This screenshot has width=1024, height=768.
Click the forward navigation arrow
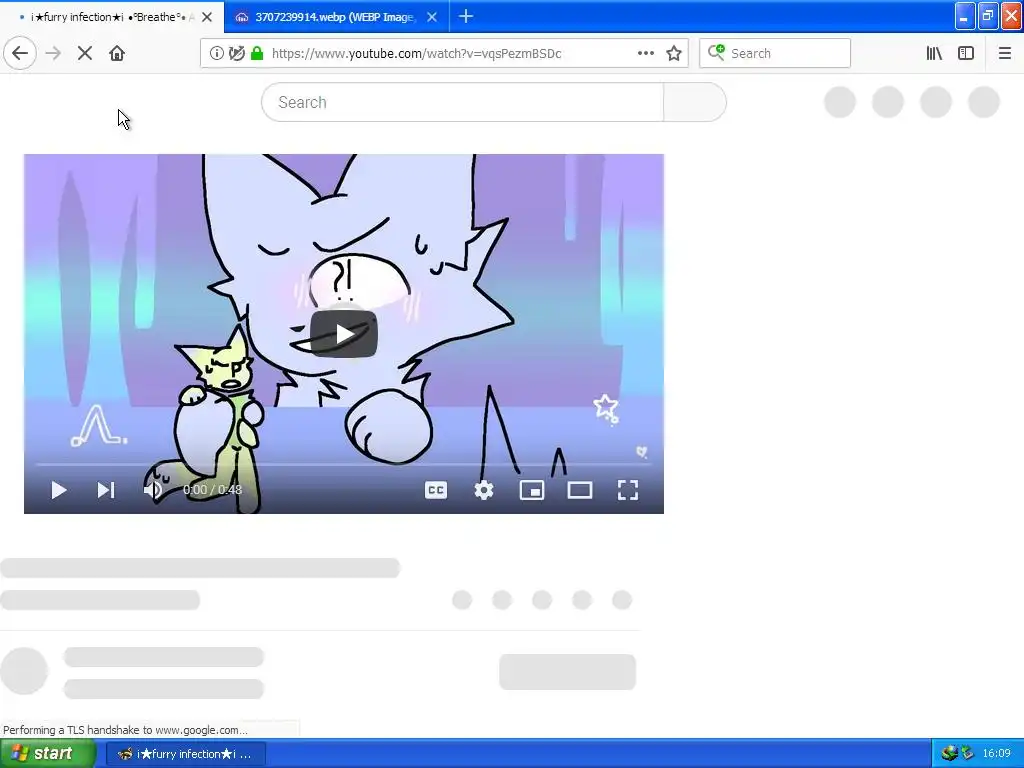pos(53,54)
